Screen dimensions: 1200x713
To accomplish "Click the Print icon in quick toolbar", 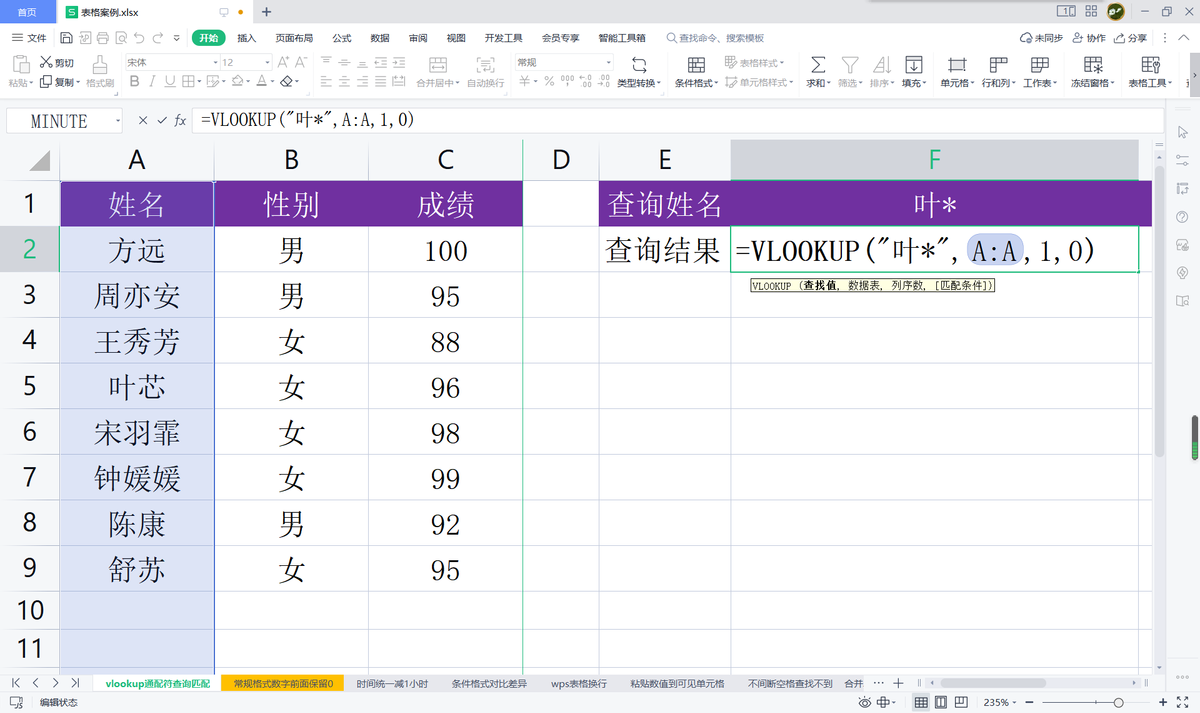I will [x=103, y=38].
